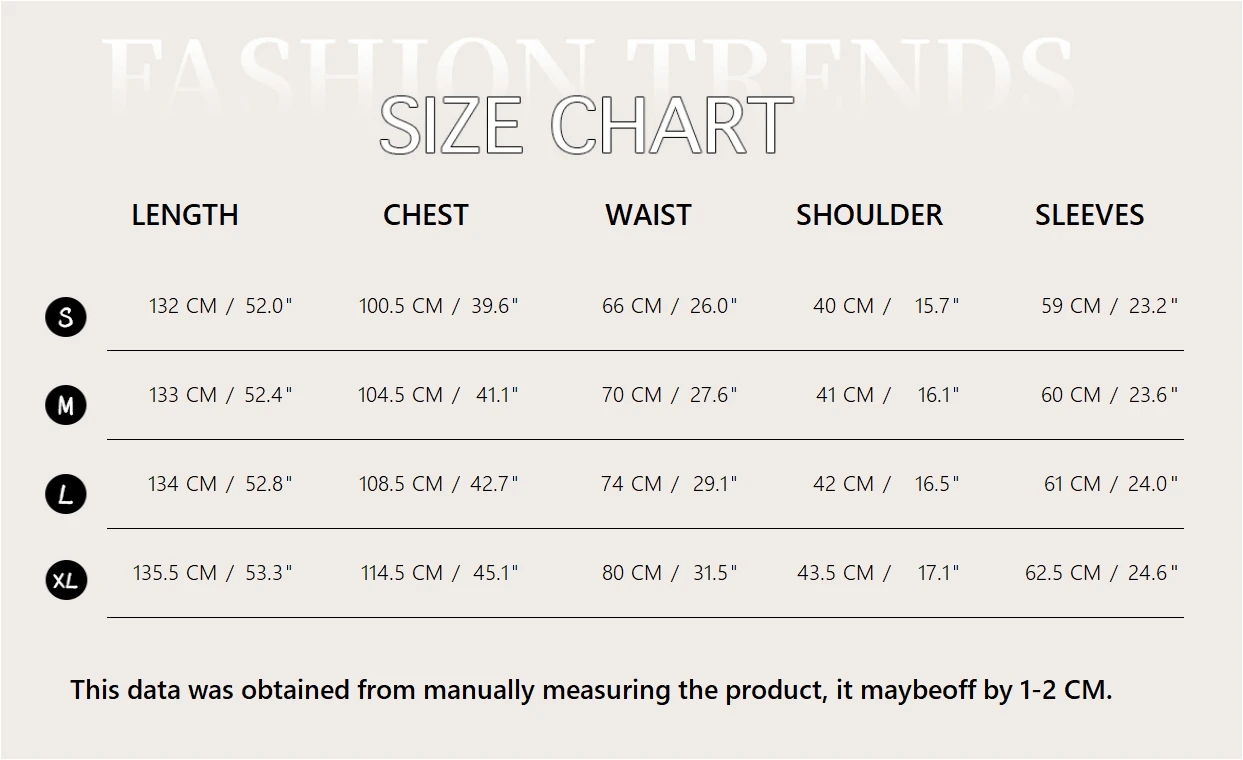Click the CHEST column header
1243x760 pixels.
pyautogui.click(x=426, y=215)
